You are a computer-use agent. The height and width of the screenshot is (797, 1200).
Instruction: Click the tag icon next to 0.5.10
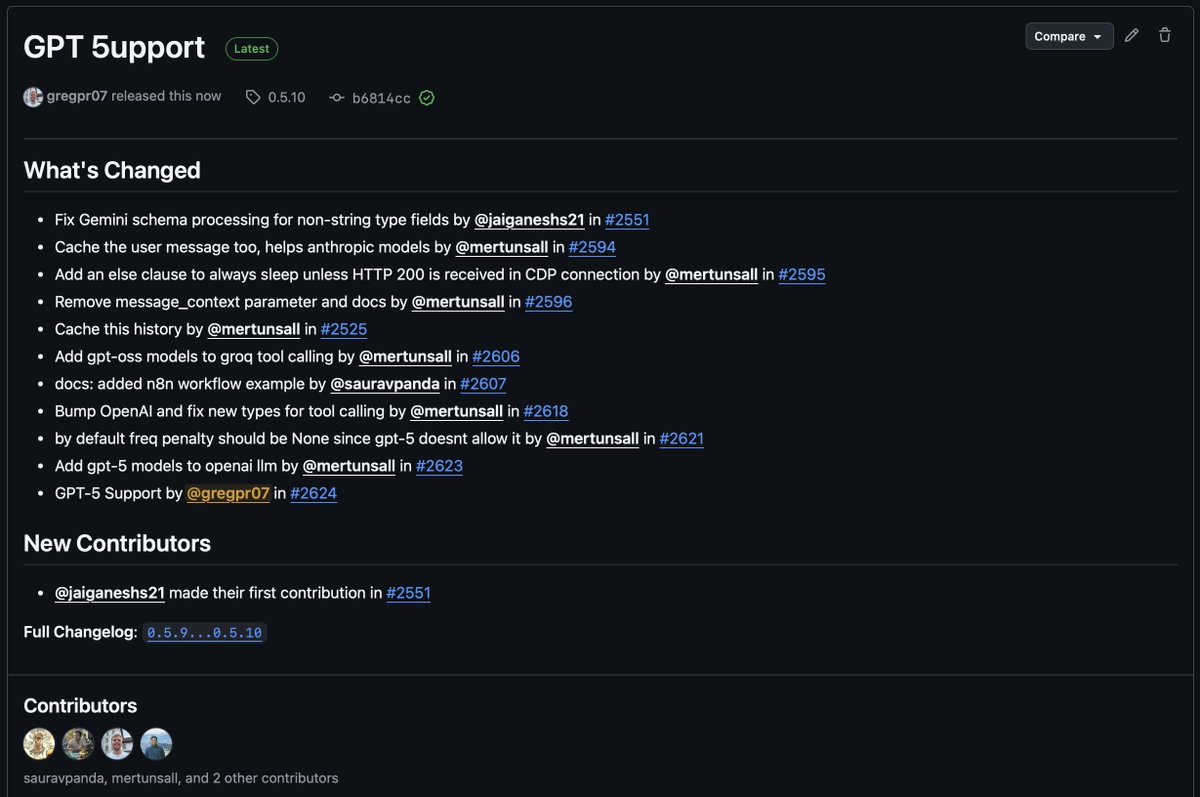[x=253, y=97]
